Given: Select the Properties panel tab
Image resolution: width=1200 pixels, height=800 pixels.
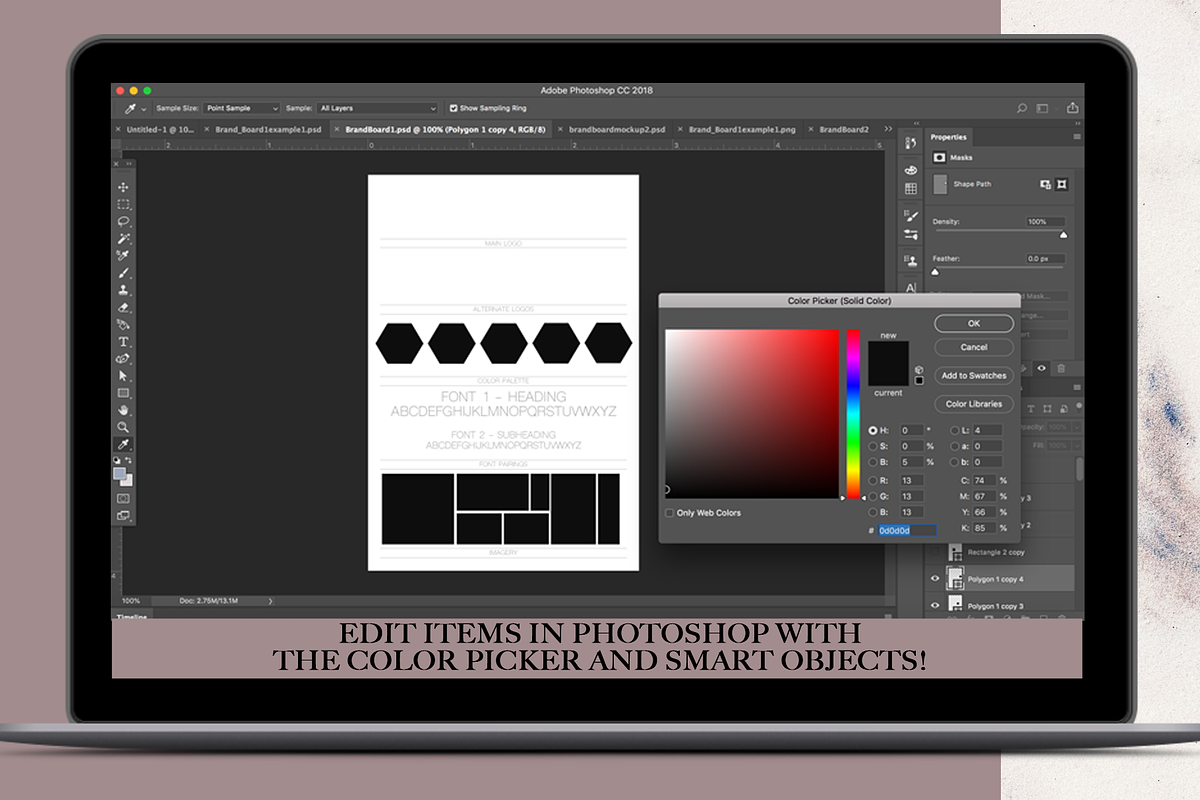Looking at the screenshot, I should point(948,137).
